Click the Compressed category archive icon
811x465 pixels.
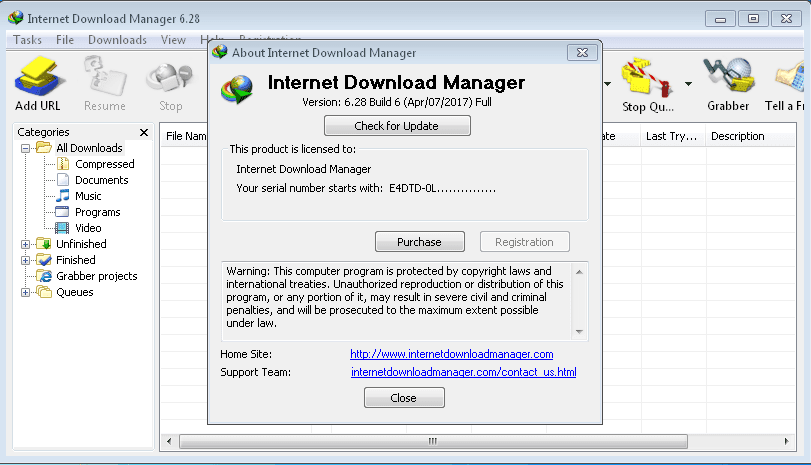point(63,164)
